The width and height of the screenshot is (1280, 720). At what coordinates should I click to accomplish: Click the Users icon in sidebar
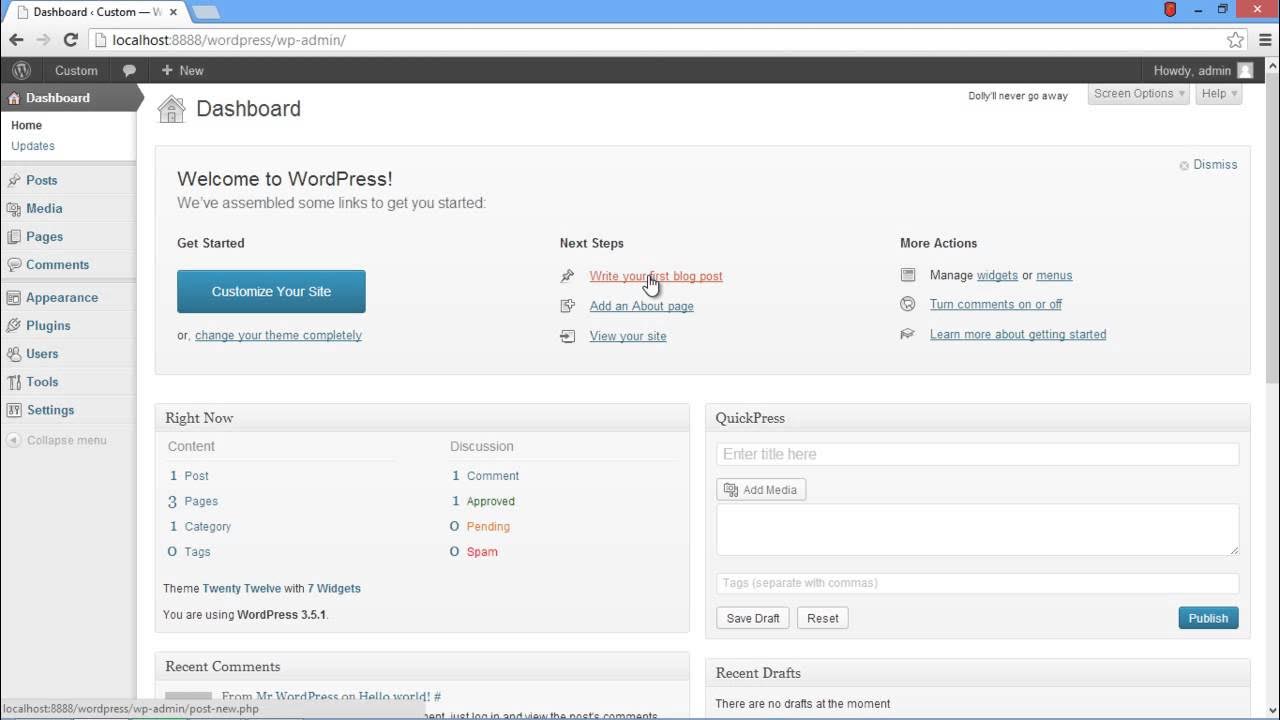[x=14, y=354]
